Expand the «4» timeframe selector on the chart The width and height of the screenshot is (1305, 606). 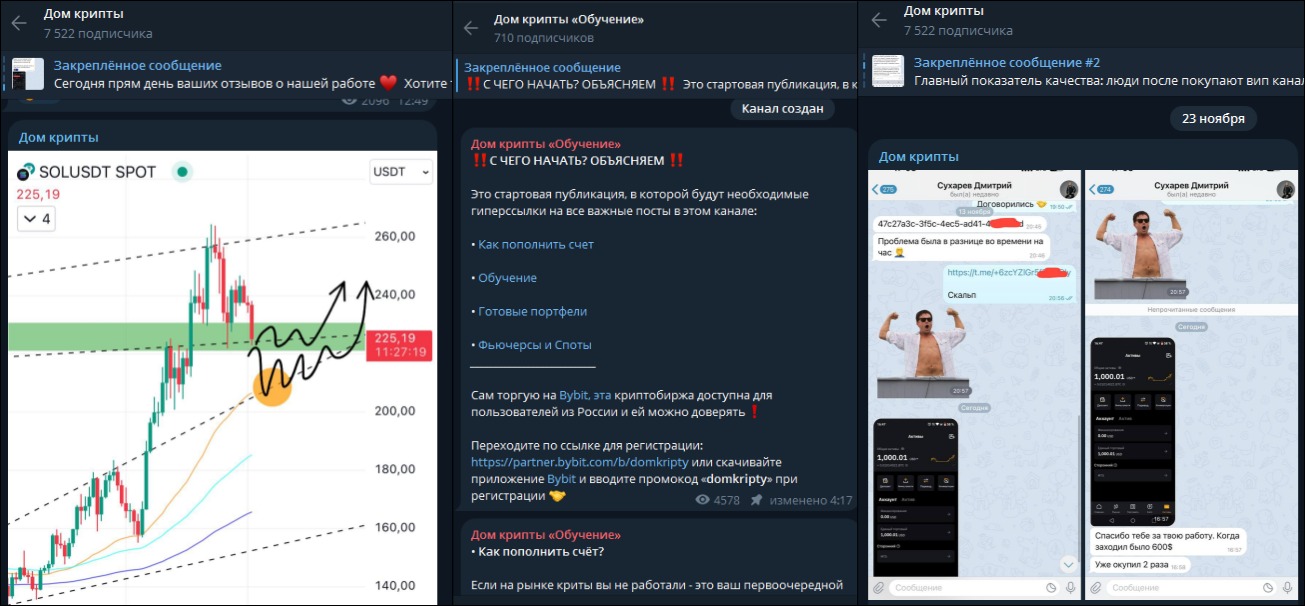point(36,219)
